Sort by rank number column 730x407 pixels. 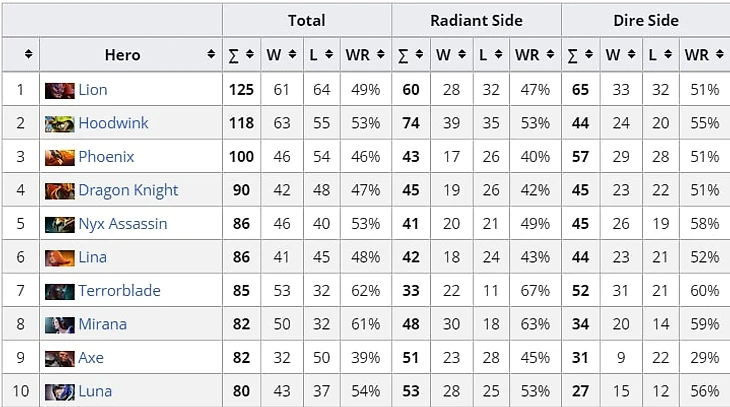click(28, 55)
